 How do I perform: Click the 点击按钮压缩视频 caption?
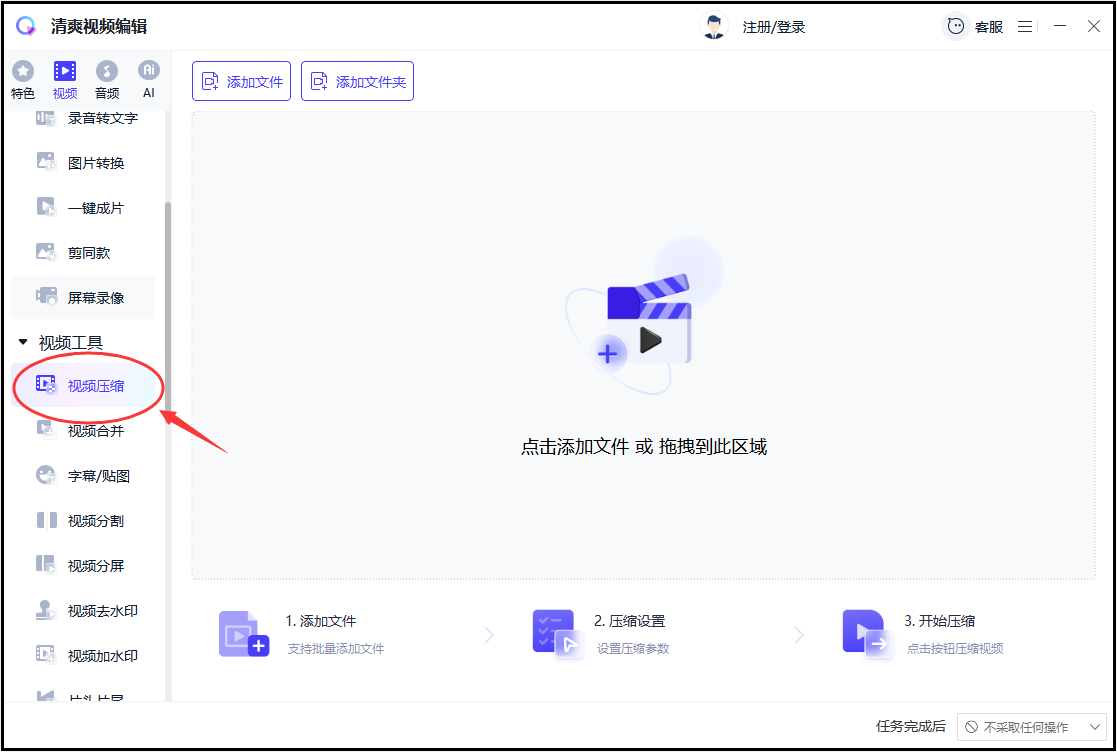pos(955,649)
